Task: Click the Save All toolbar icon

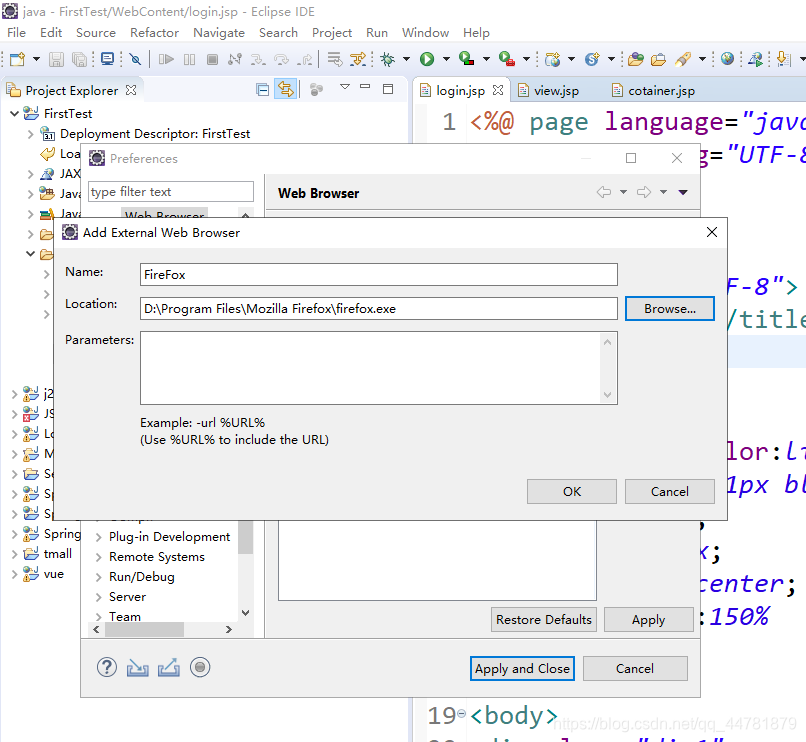Action: [x=79, y=59]
